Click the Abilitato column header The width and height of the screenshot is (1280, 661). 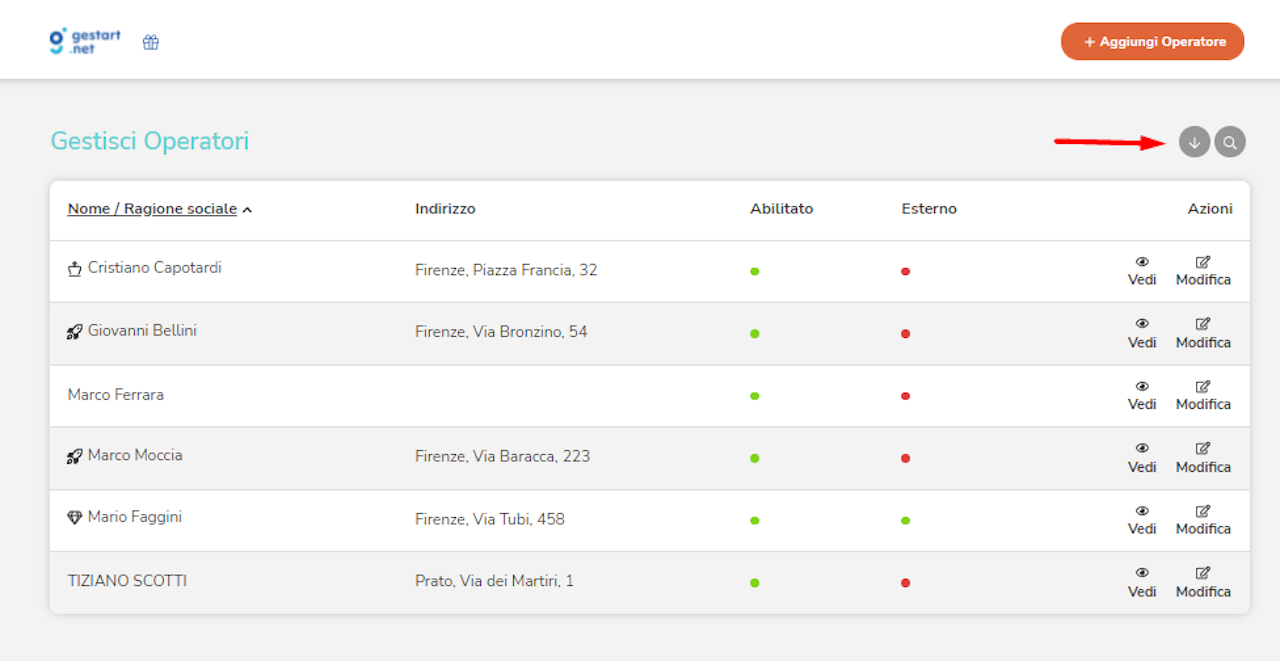click(781, 209)
